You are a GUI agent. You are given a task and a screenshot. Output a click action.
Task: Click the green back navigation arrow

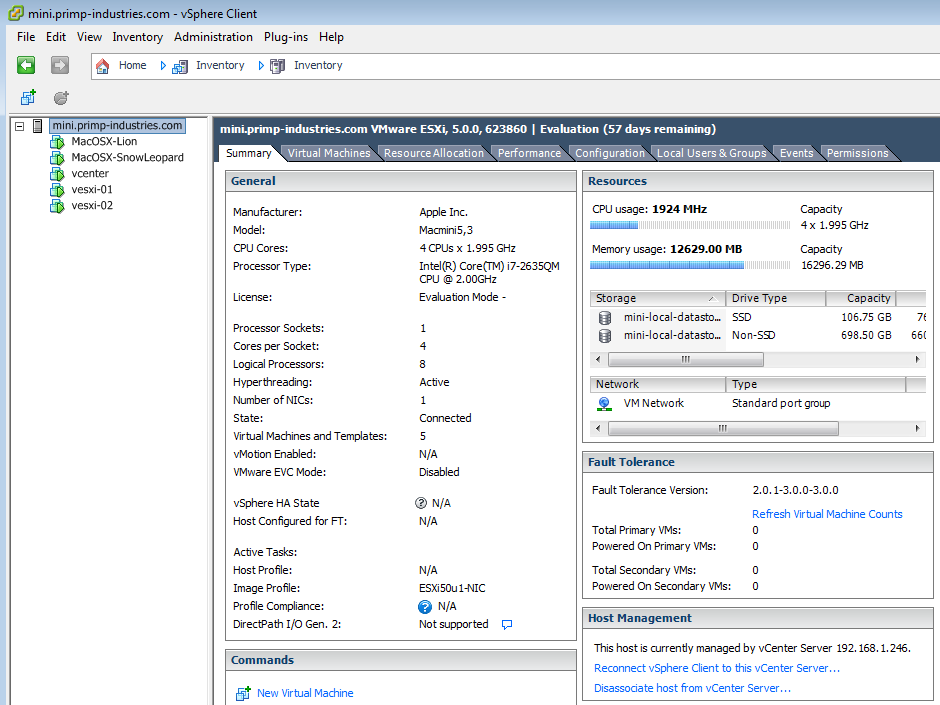pos(26,65)
